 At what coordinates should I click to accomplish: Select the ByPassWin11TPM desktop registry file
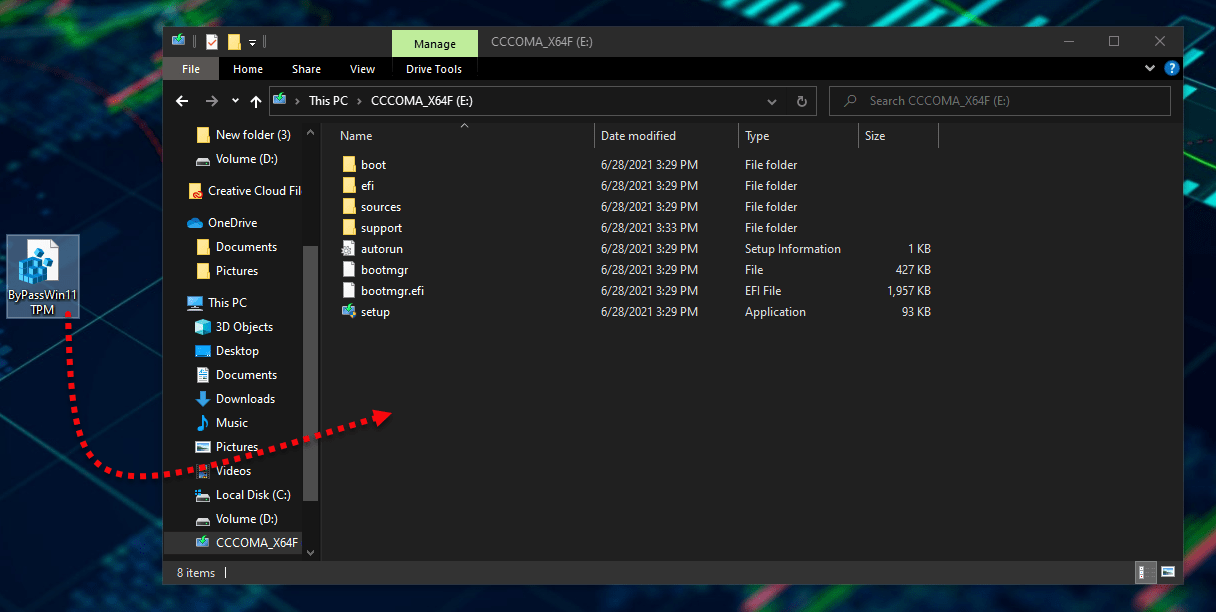tap(43, 277)
